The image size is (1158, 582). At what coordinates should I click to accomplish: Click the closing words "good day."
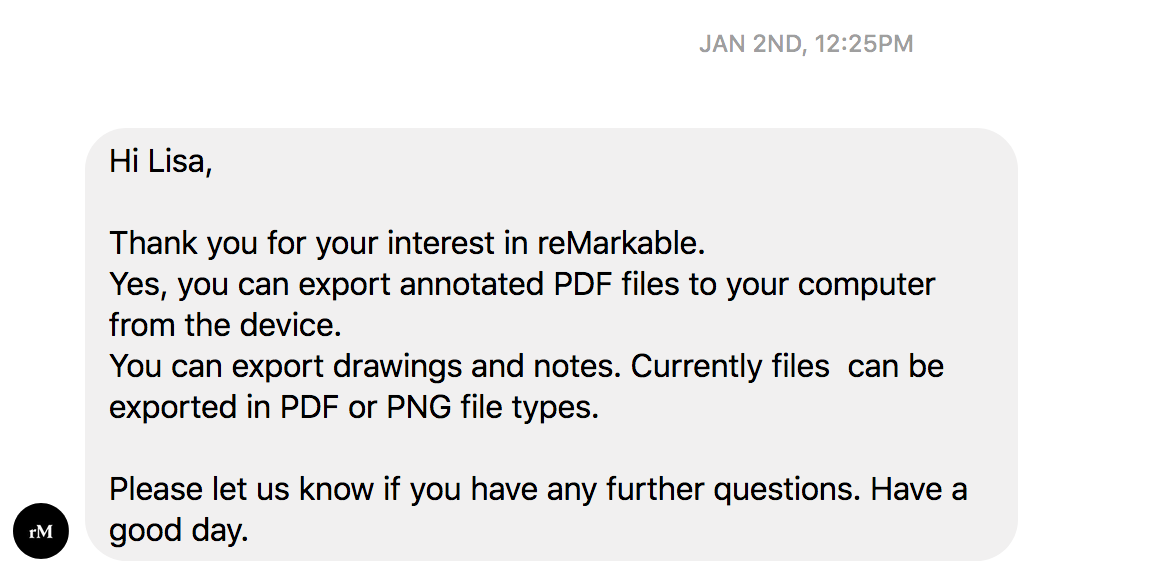pyautogui.click(x=179, y=530)
